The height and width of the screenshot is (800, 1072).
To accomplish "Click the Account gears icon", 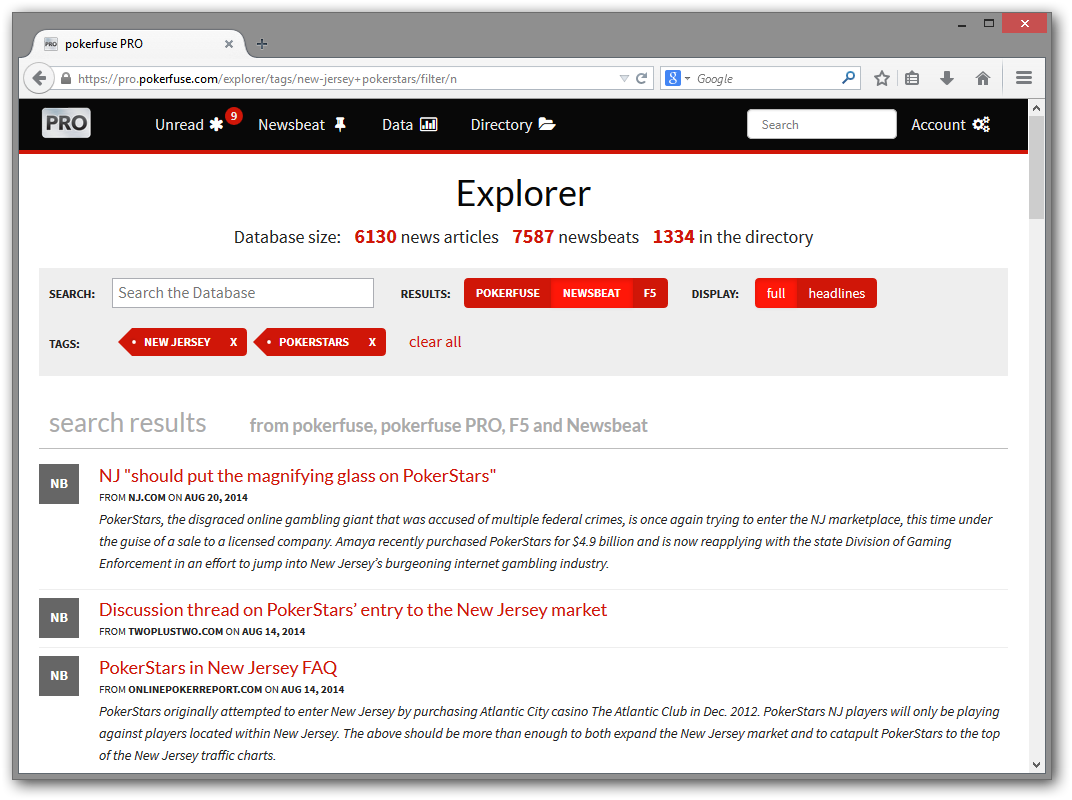I will click(x=981, y=124).
